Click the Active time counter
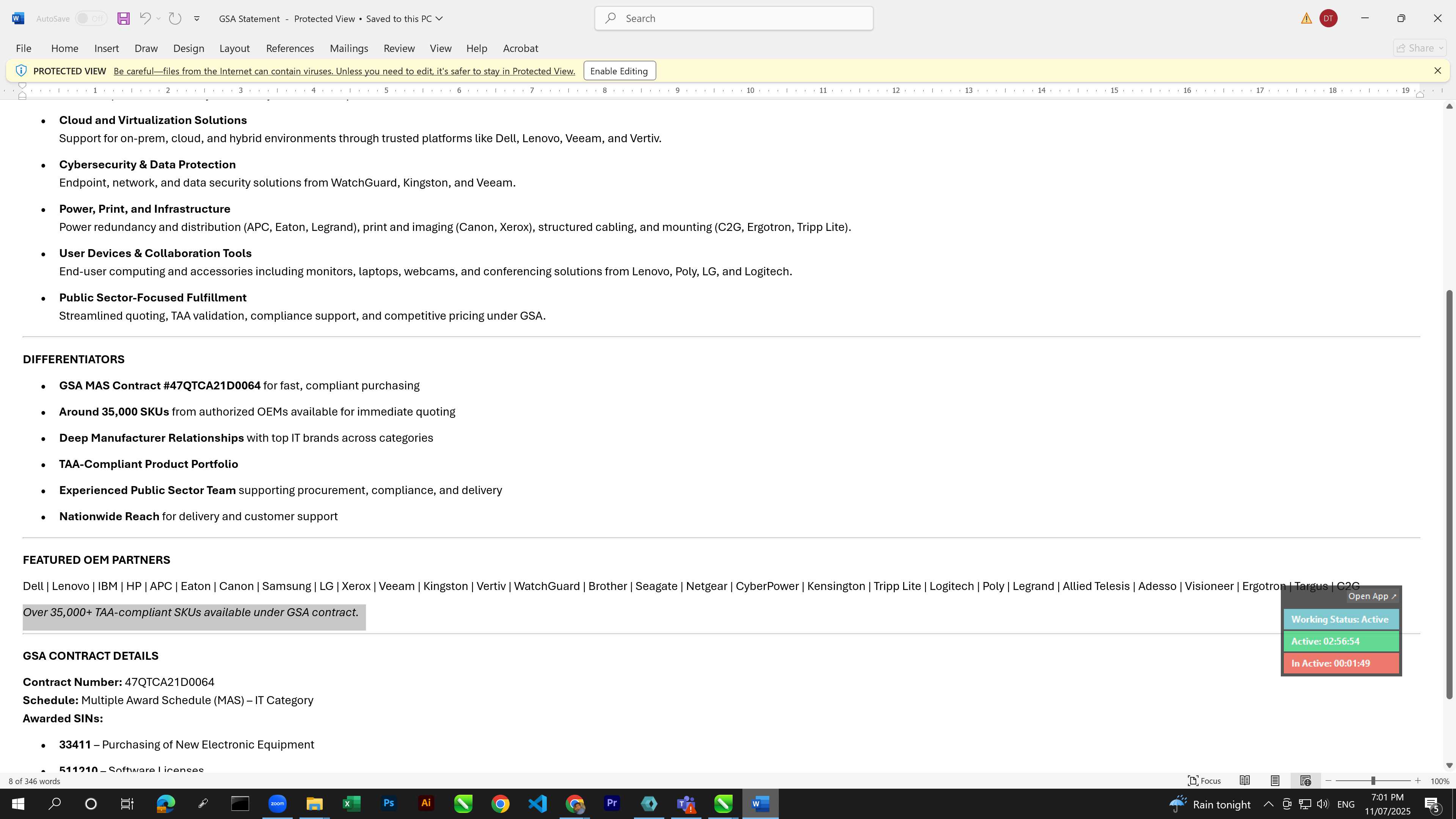The image size is (1456, 819). 1341,642
